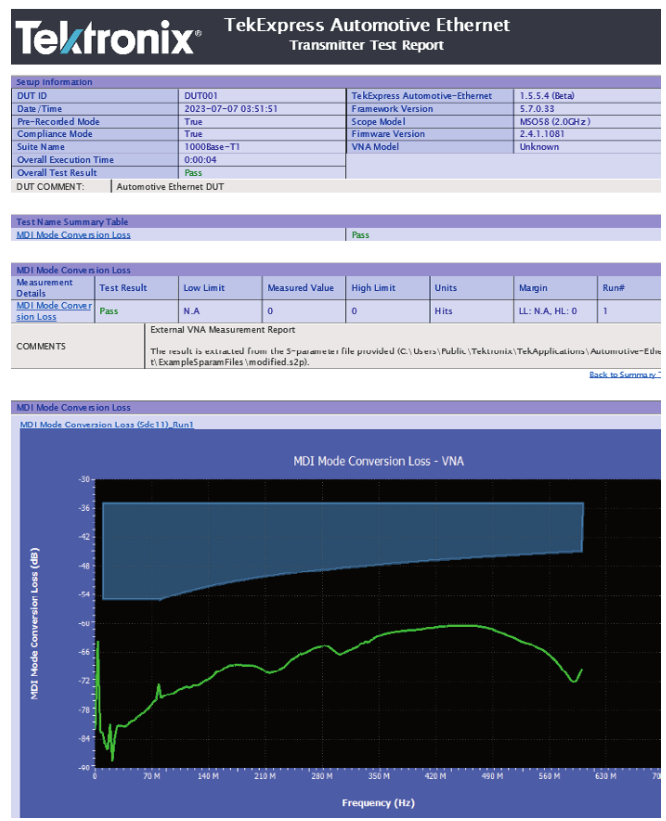
Task: Click the -60 tick label on the vertical axis
Action: pyautogui.click(x=84, y=623)
